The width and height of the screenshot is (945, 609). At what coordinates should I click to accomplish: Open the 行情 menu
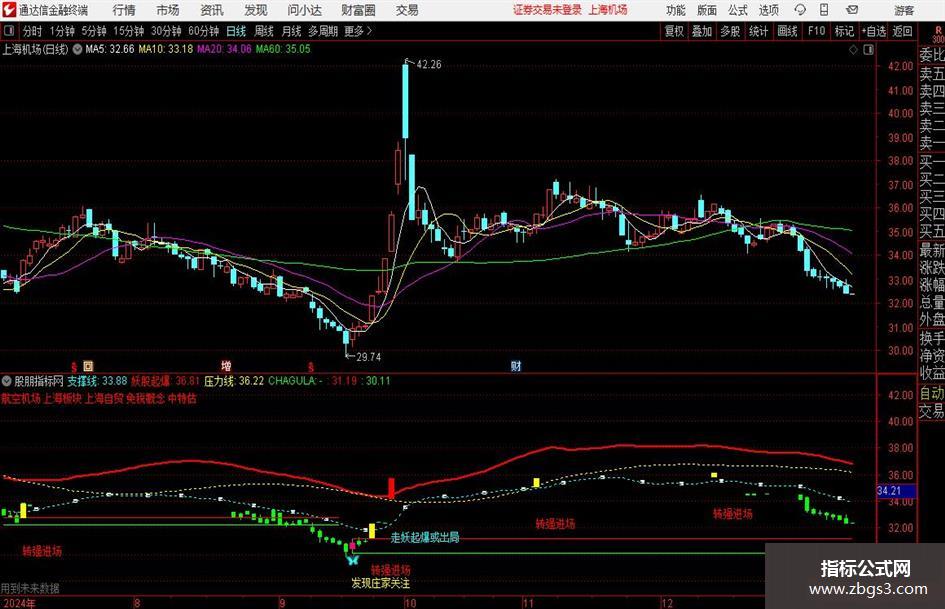coord(124,10)
